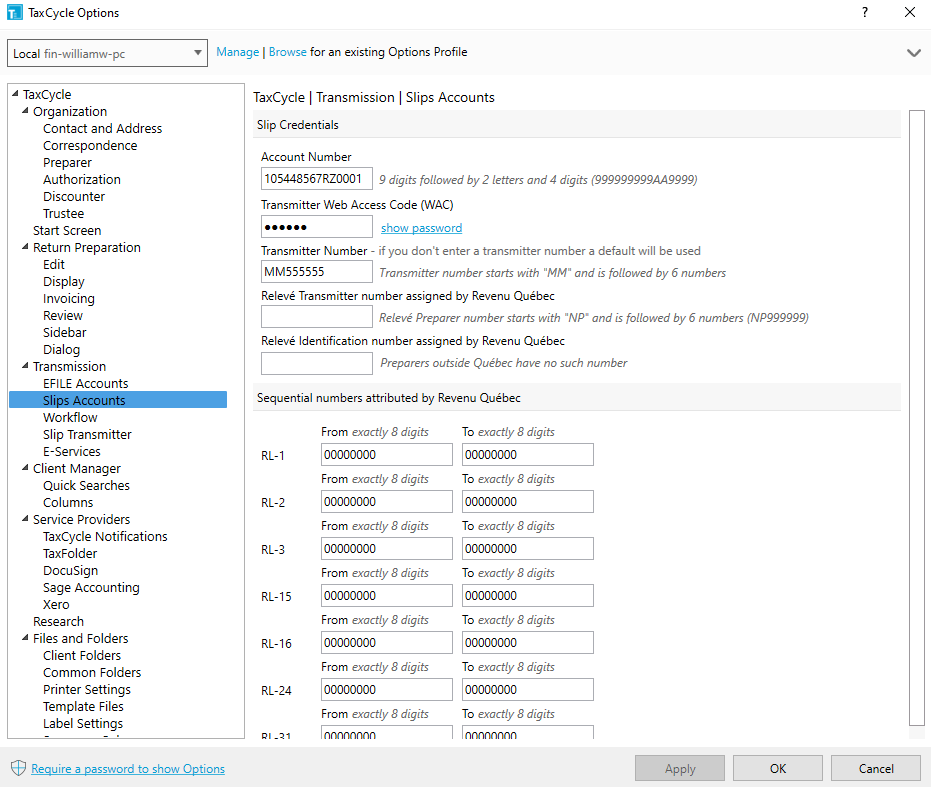This screenshot has height=787, width=931.
Task: Open the Preparer options page
Action: click(67, 163)
